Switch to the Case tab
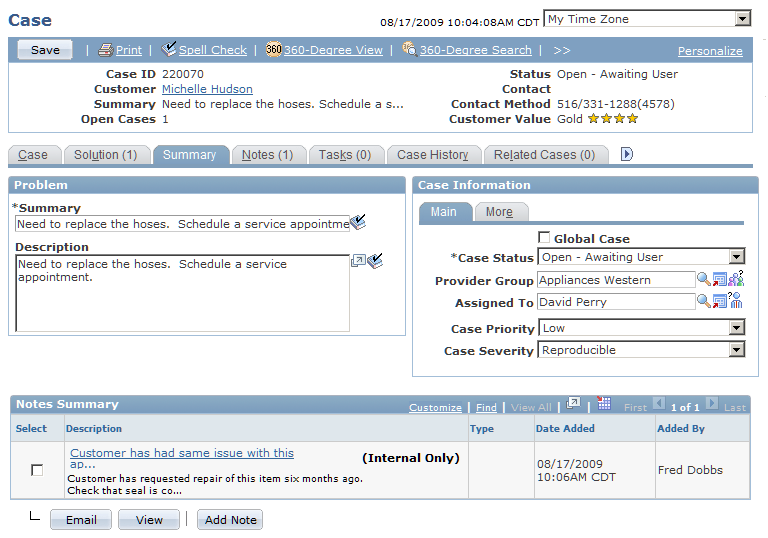The width and height of the screenshot is (768, 538). coord(33,155)
